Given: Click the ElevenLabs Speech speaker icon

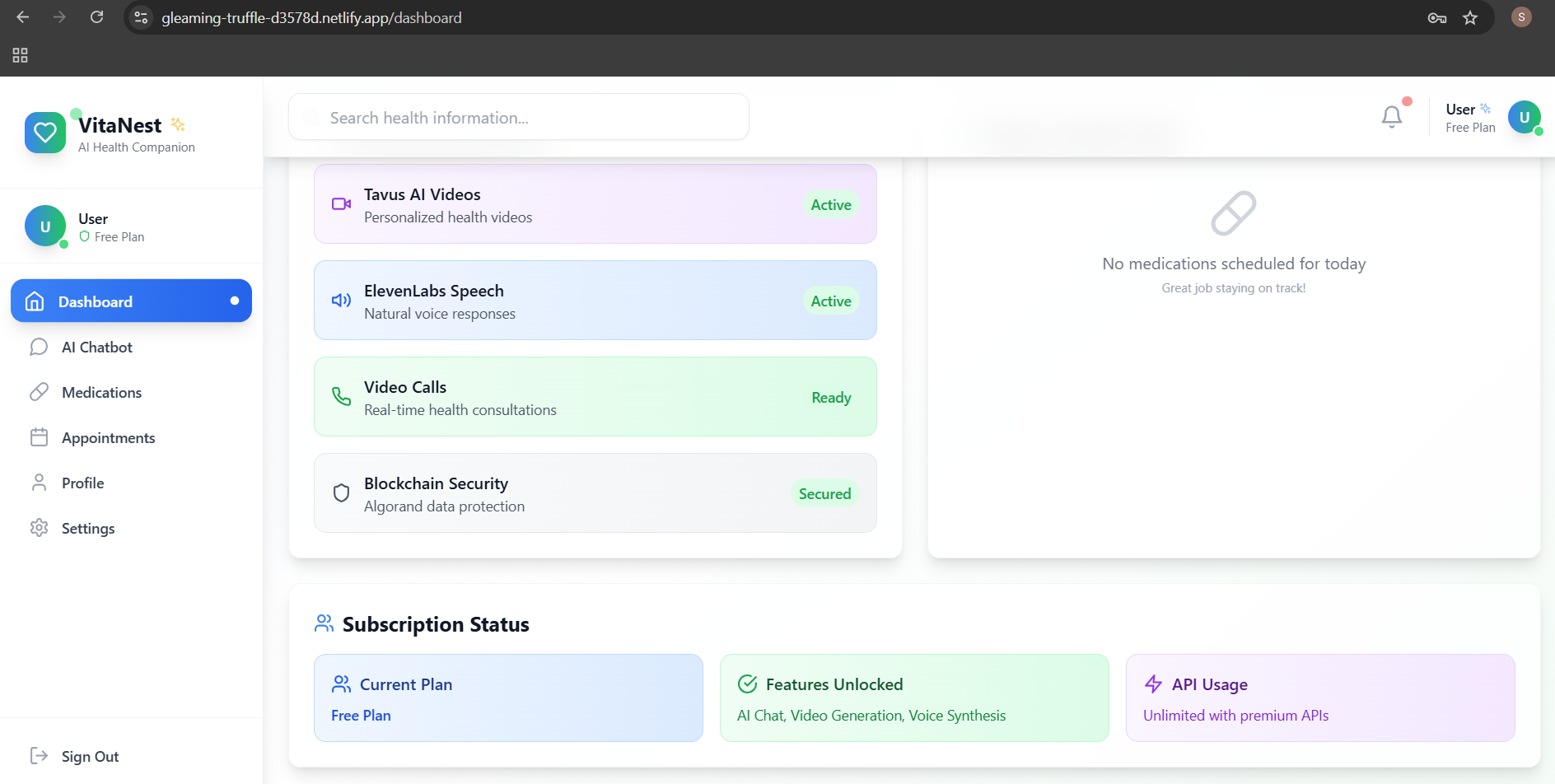Looking at the screenshot, I should pos(341,301).
